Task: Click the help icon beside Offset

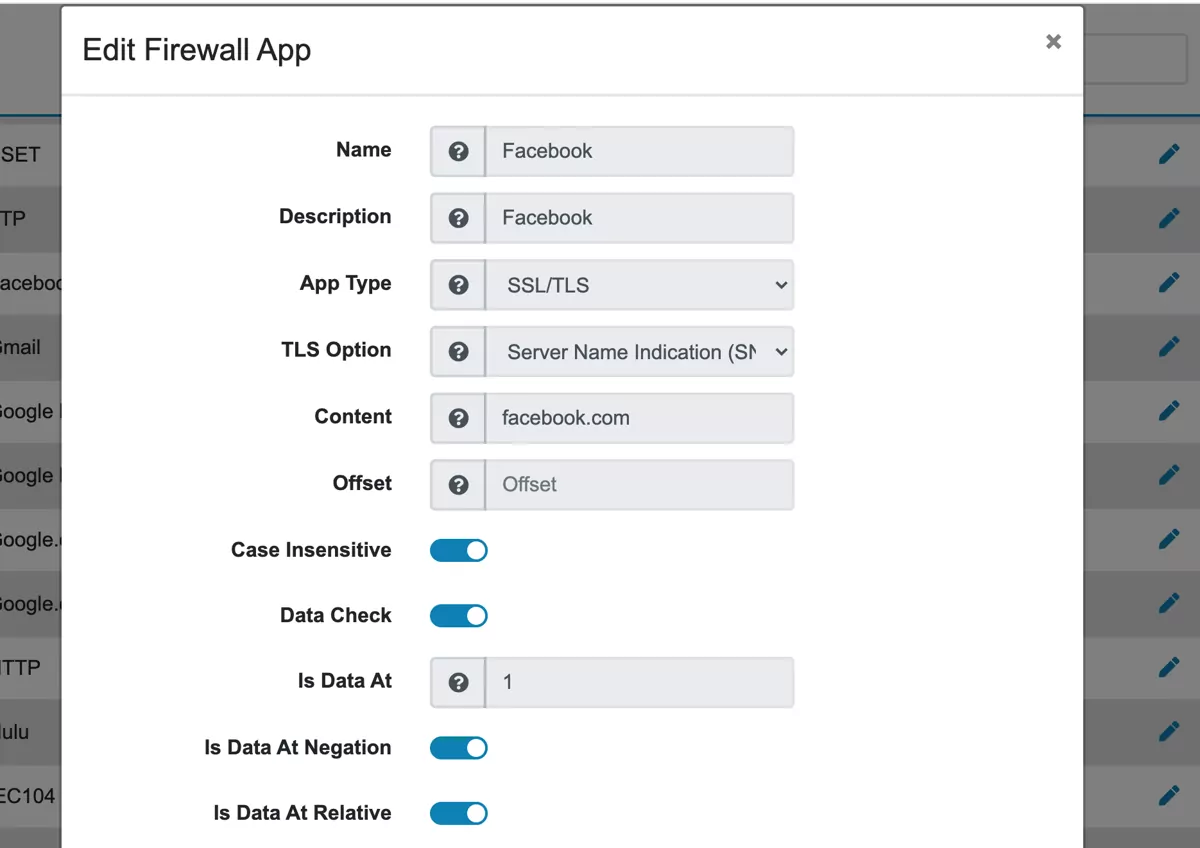Action: pyautogui.click(x=457, y=484)
